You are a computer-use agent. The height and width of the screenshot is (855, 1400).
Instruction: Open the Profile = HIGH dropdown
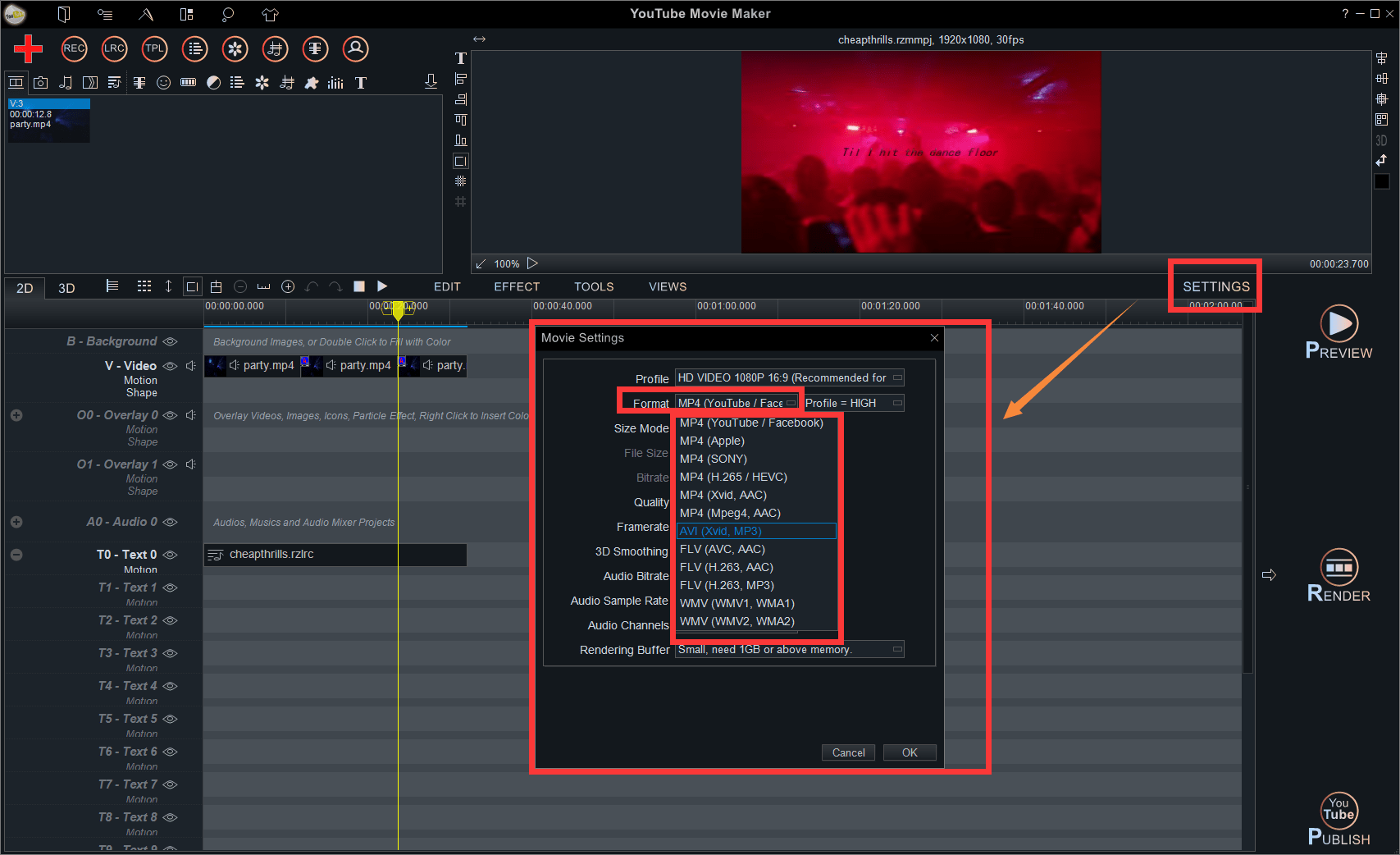[853, 403]
